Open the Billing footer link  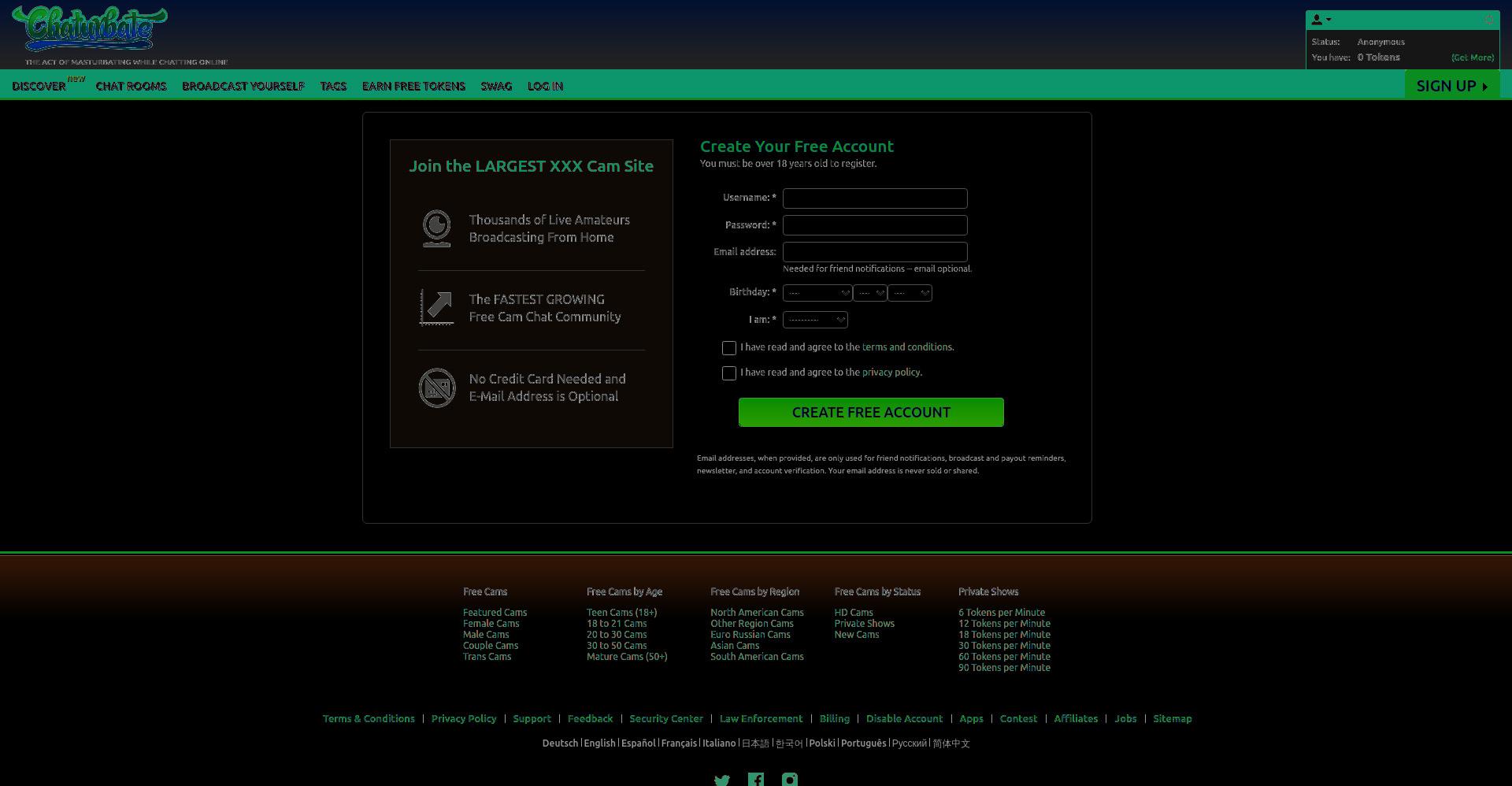click(834, 719)
